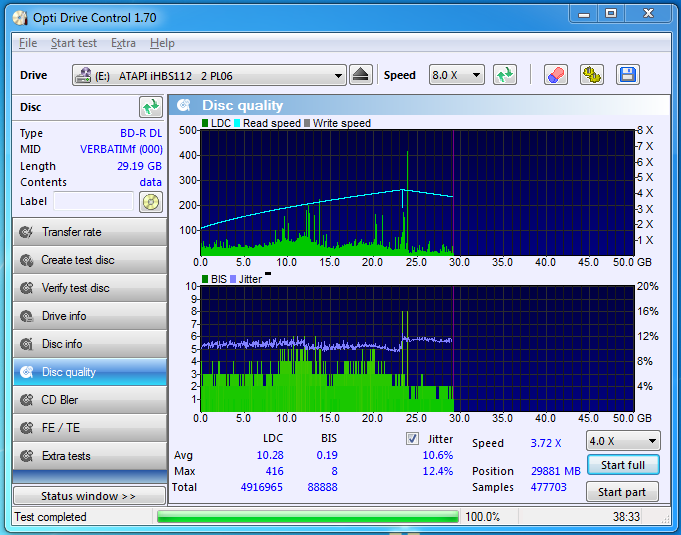Click the green BIS legend swatch
This screenshot has width=681, height=535.
click(205, 279)
